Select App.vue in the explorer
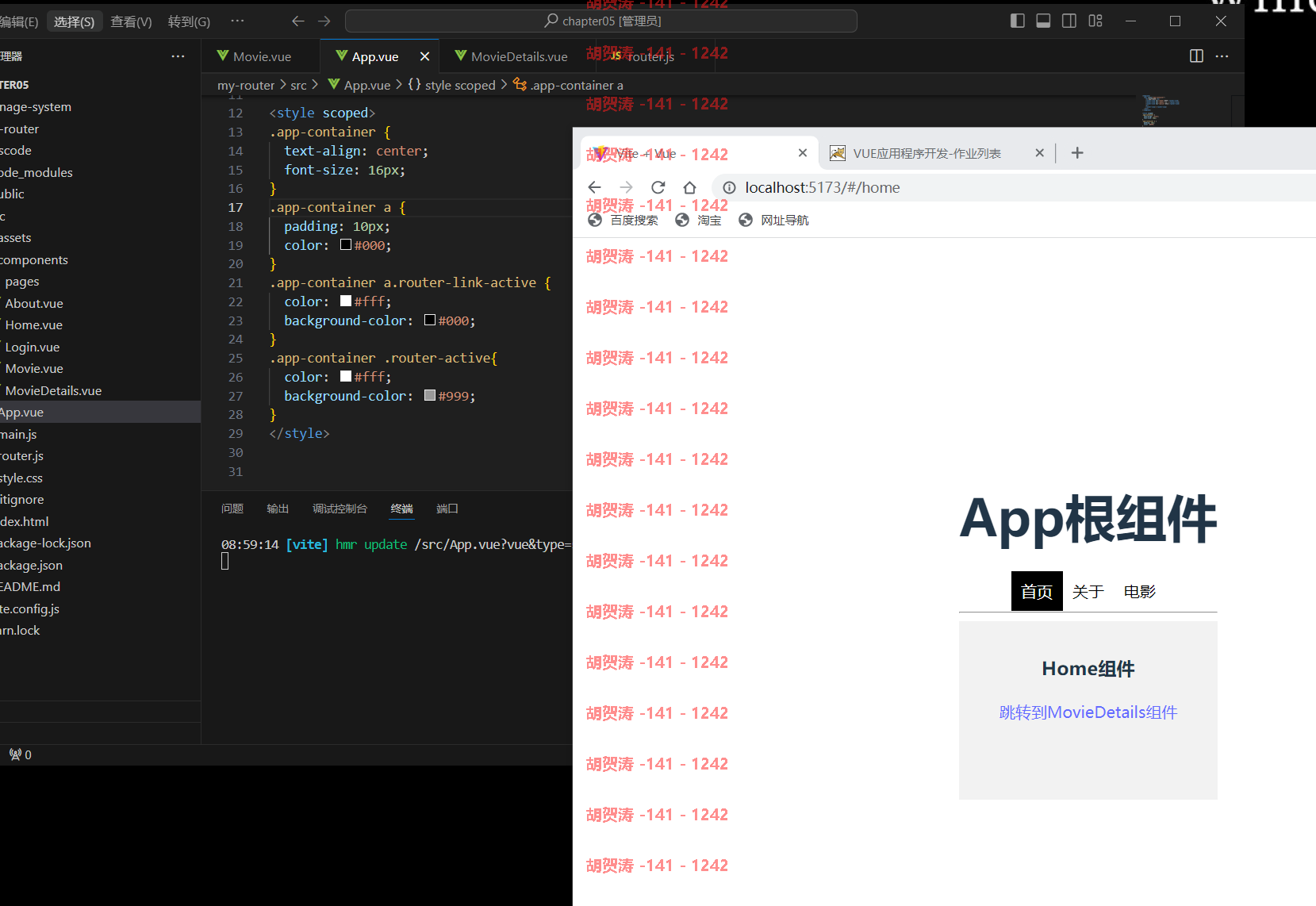Viewport: 1316px width, 906px height. (x=100, y=412)
